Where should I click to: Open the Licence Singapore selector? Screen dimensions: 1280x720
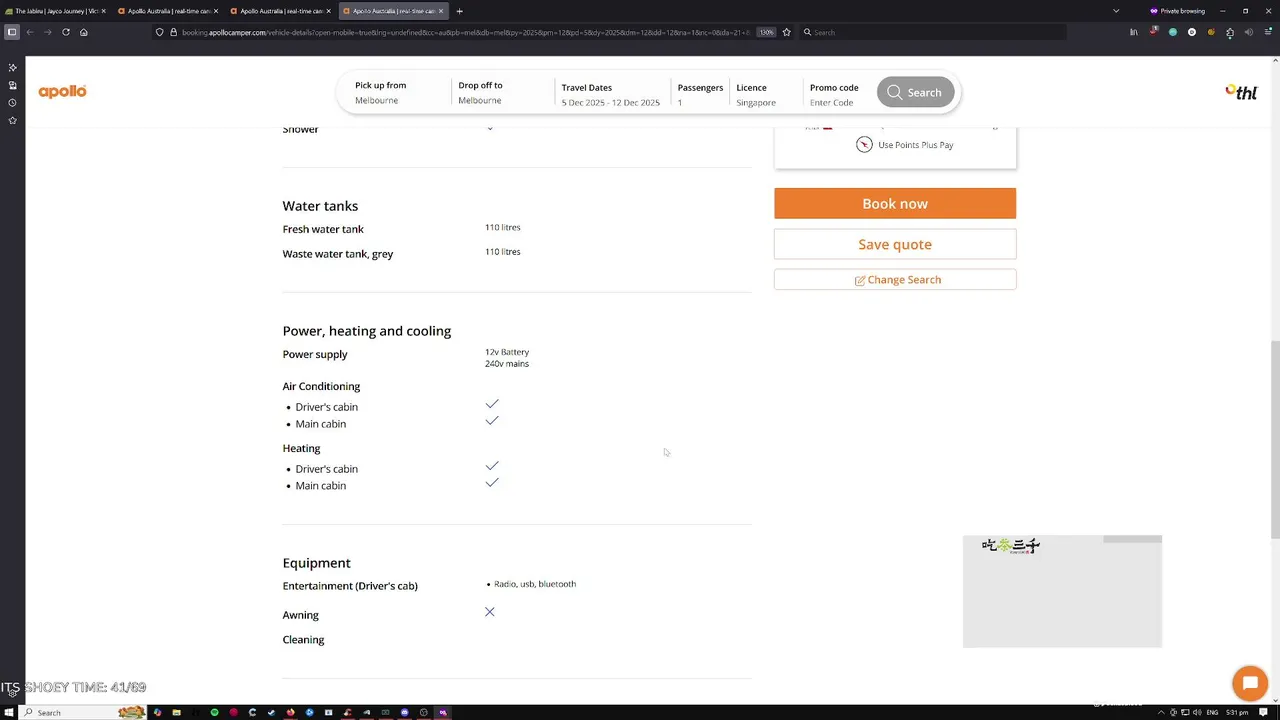(x=757, y=94)
